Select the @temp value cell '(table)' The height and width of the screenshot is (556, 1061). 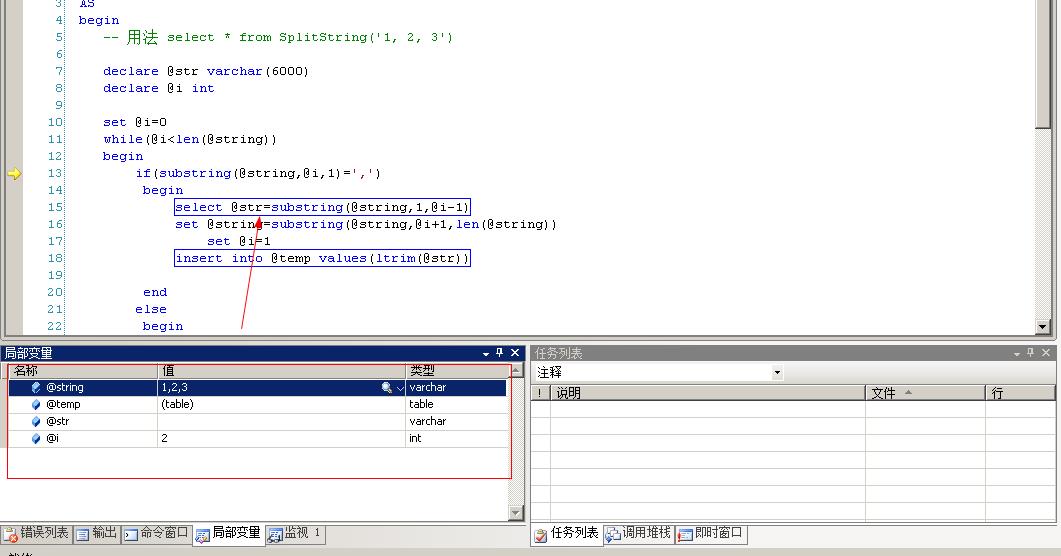(x=281, y=404)
